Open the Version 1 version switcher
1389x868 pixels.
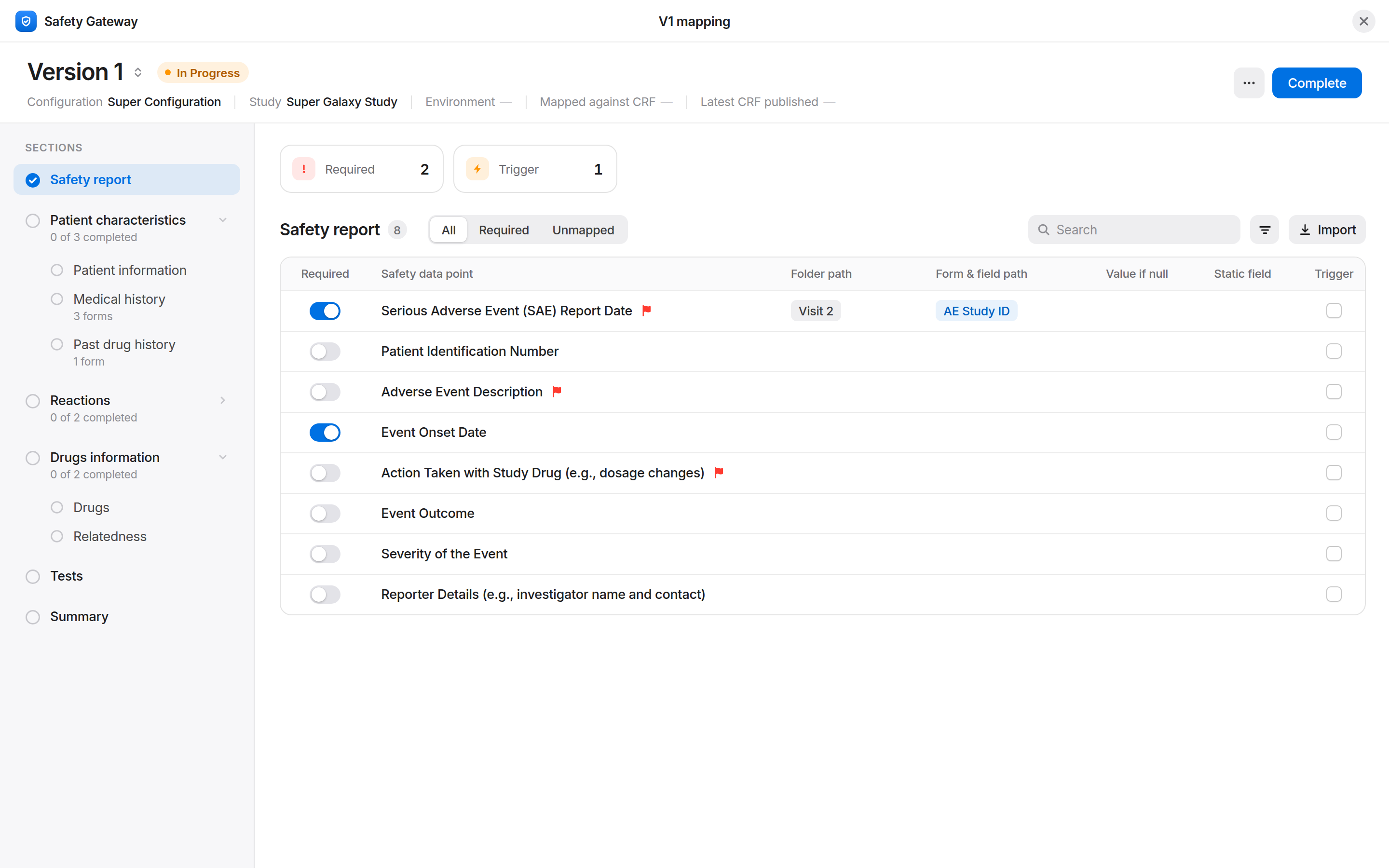pyautogui.click(x=138, y=72)
